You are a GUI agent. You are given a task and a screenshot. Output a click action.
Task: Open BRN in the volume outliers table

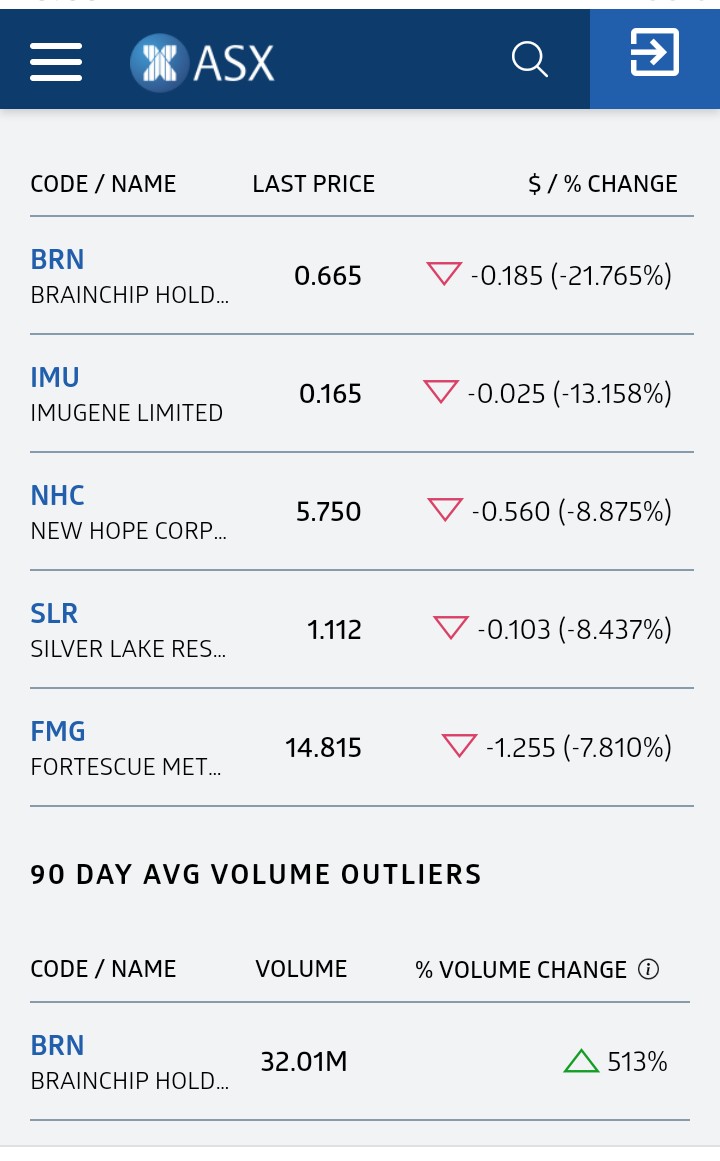(x=57, y=1046)
